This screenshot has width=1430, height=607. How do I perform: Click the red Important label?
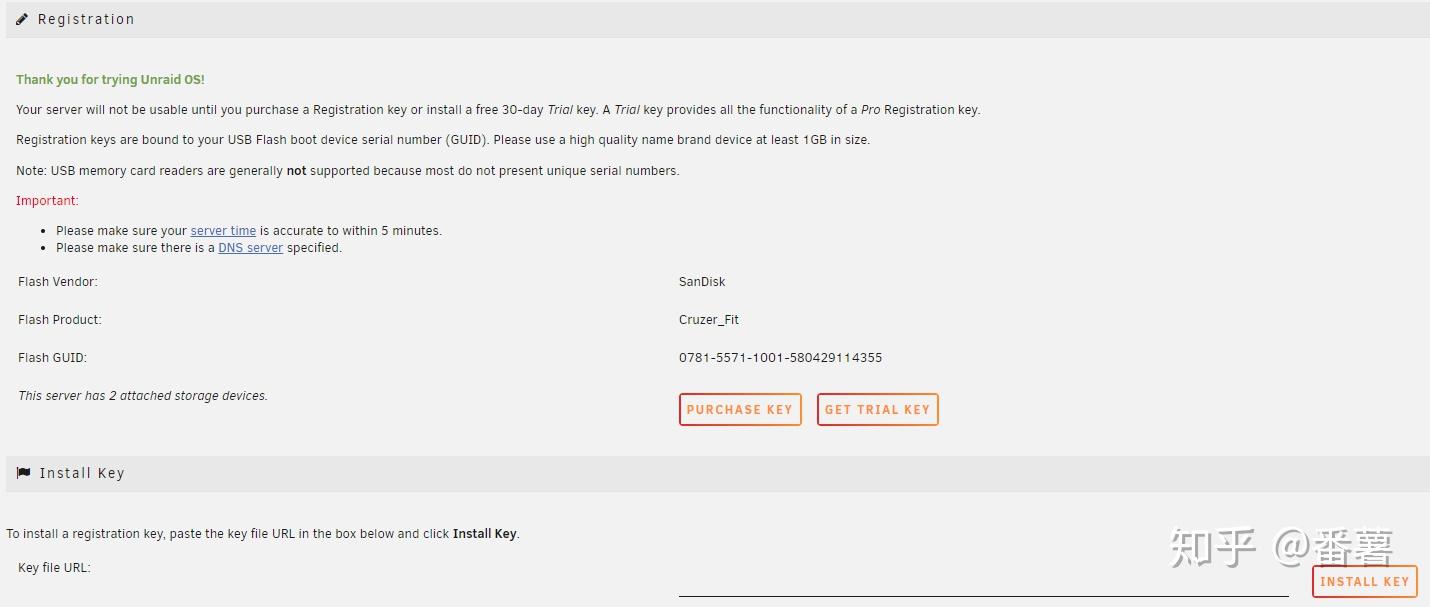tap(47, 201)
